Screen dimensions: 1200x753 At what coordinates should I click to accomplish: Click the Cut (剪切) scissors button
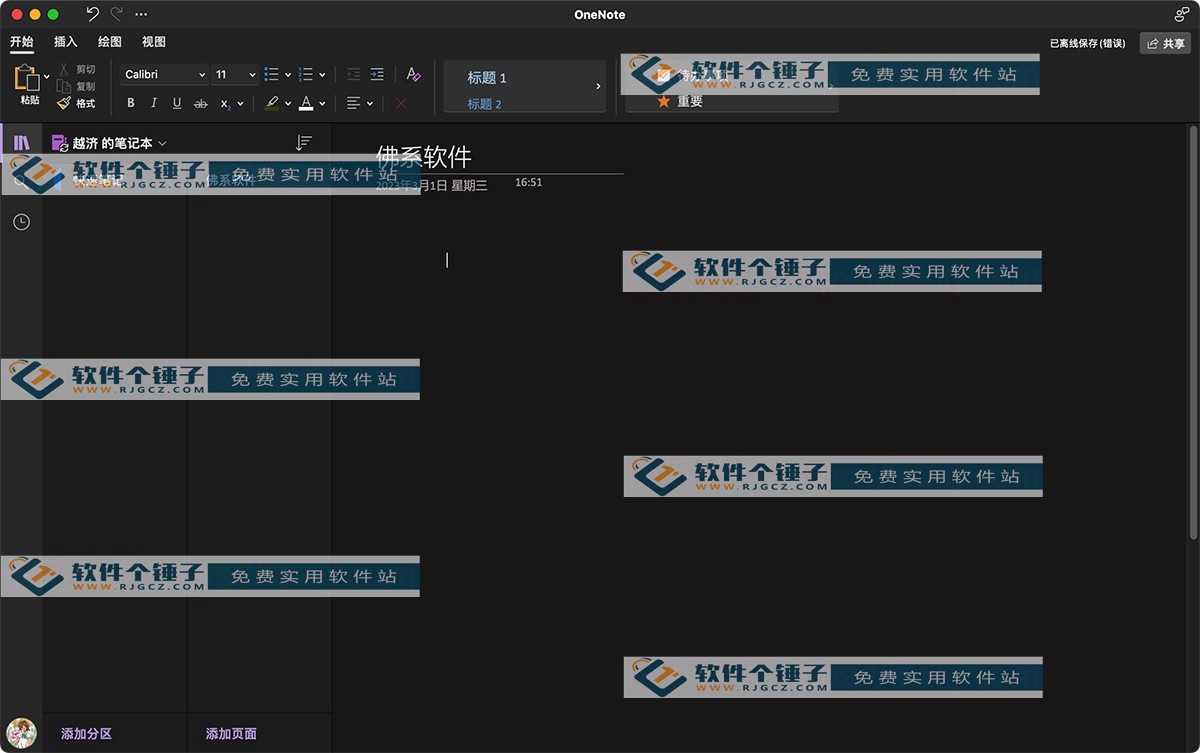tap(76, 69)
